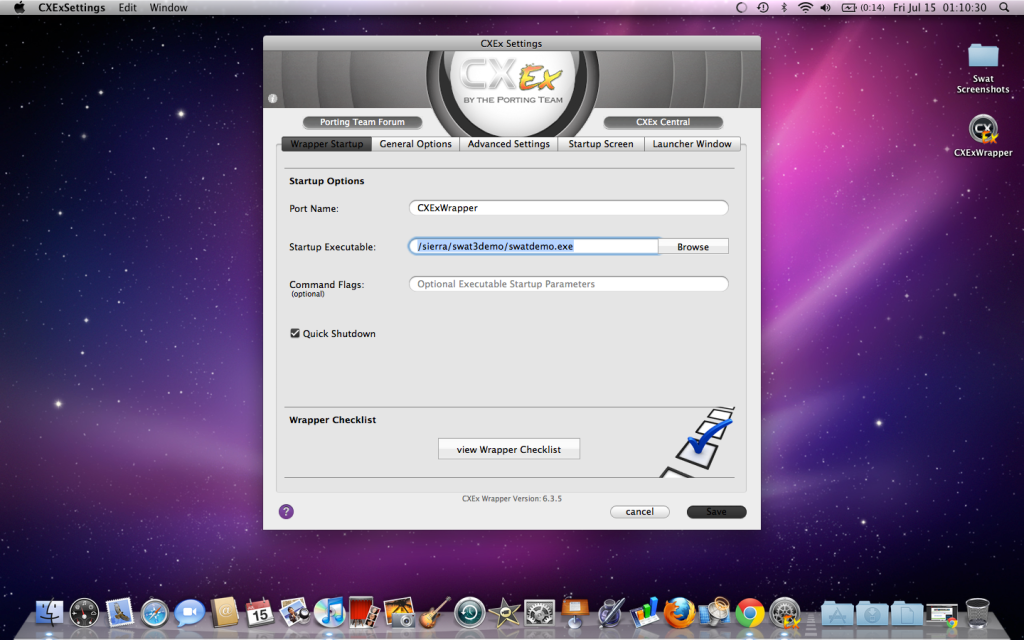Screen dimensions: 1024x640
Task: Toggle the Quick Shutdown checkbox
Action: pos(295,333)
